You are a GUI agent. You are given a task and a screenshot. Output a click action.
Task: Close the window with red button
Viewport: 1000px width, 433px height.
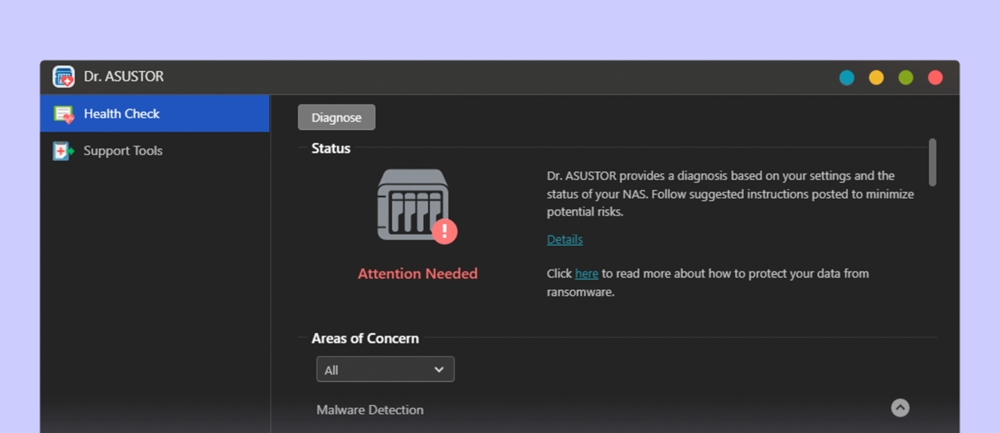click(x=936, y=78)
